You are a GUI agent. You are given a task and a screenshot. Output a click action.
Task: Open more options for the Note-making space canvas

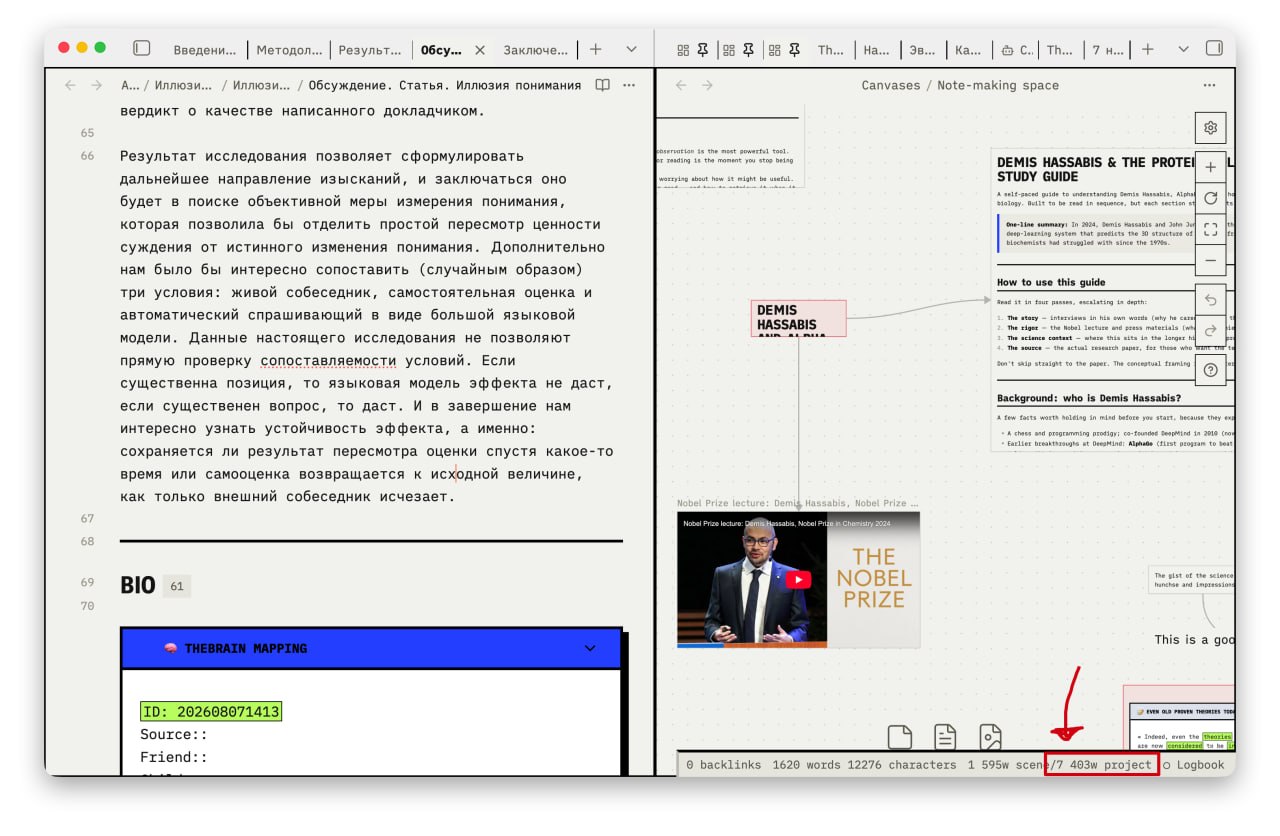point(1210,85)
